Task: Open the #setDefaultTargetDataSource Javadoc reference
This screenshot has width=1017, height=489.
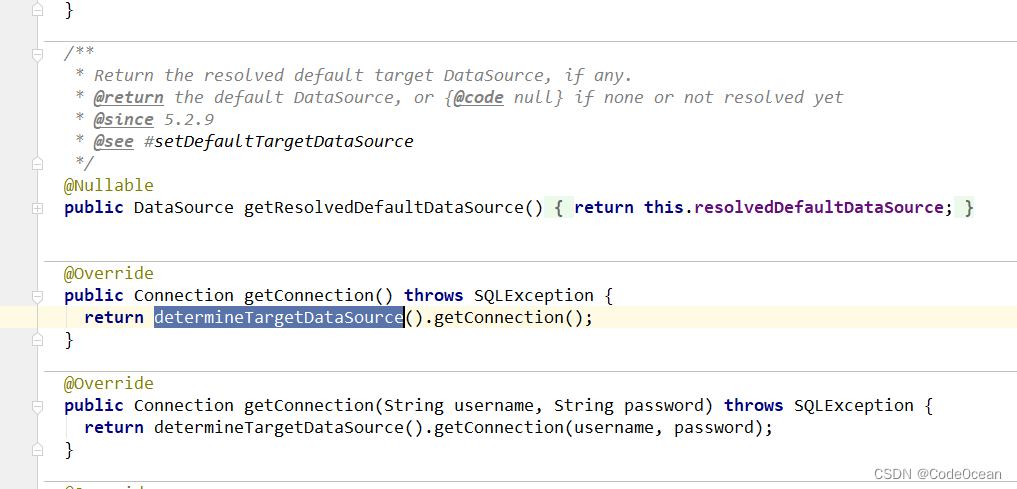Action: tap(278, 141)
